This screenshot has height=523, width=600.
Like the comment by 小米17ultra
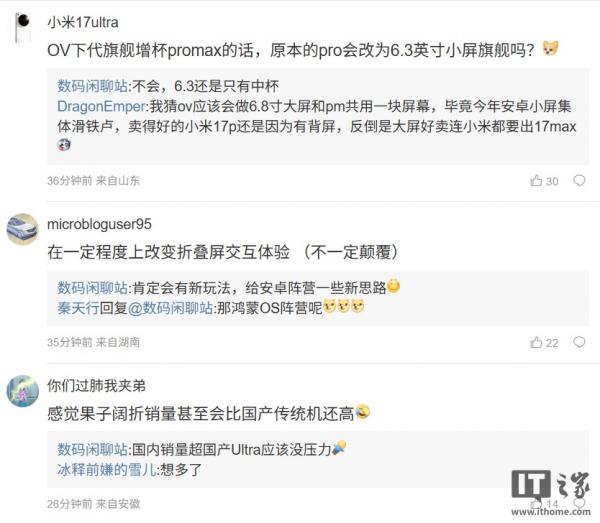543,181
